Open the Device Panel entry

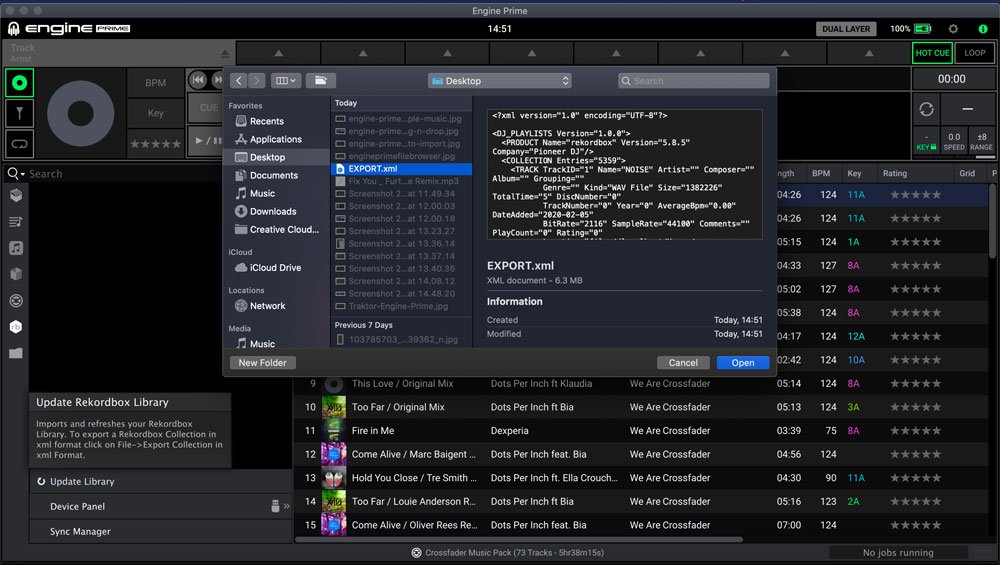[78, 506]
